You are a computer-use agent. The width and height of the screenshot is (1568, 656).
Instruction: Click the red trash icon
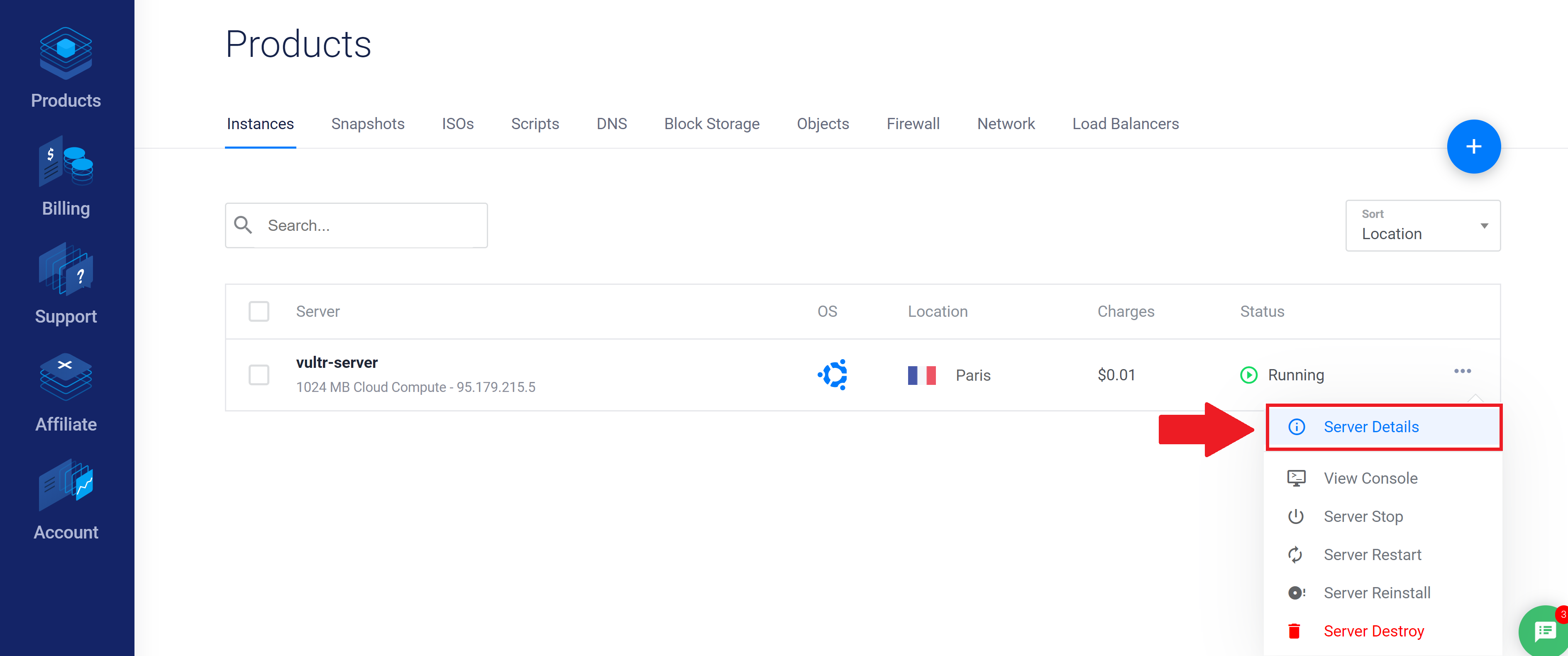pos(1294,631)
